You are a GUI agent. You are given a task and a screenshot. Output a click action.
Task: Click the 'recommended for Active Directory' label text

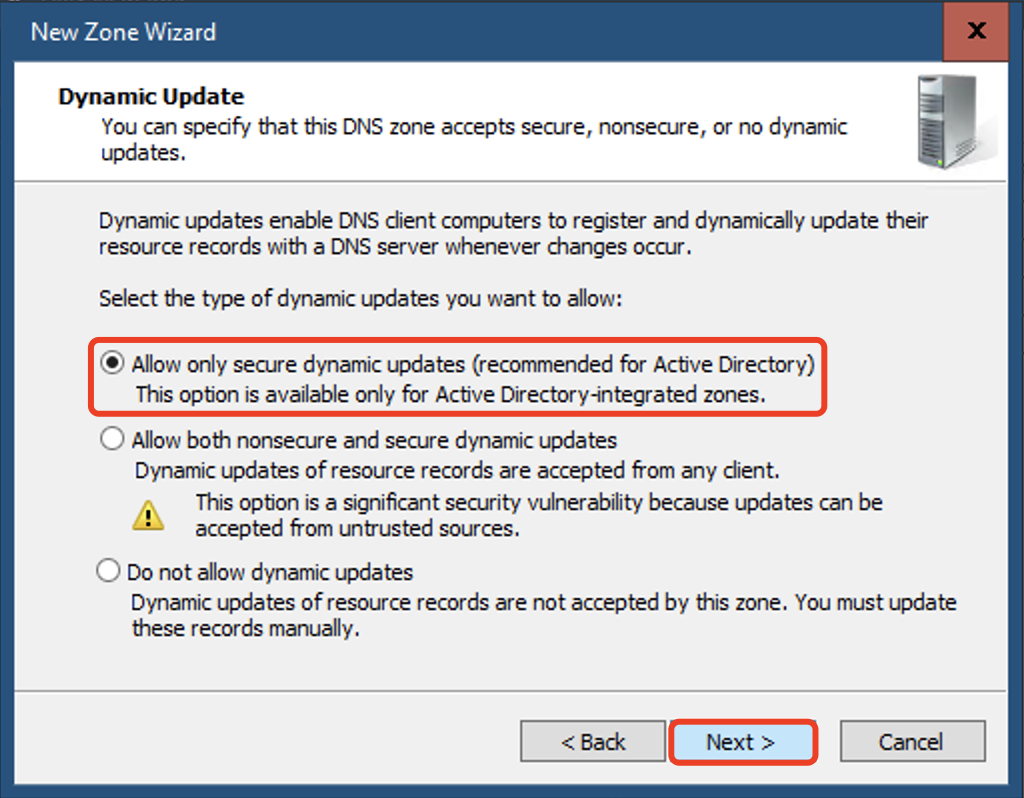click(644, 364)
